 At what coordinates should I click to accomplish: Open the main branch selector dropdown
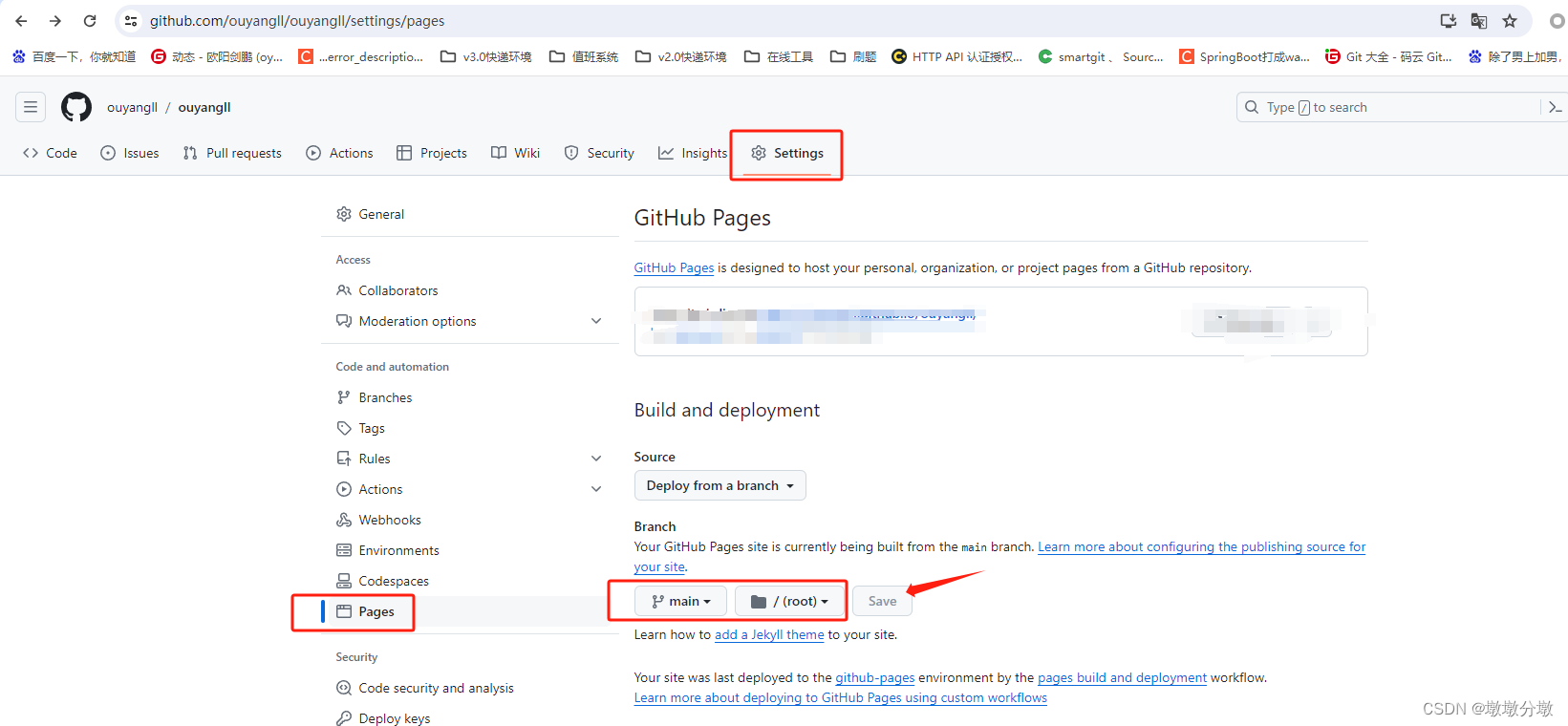coord(680,601)
